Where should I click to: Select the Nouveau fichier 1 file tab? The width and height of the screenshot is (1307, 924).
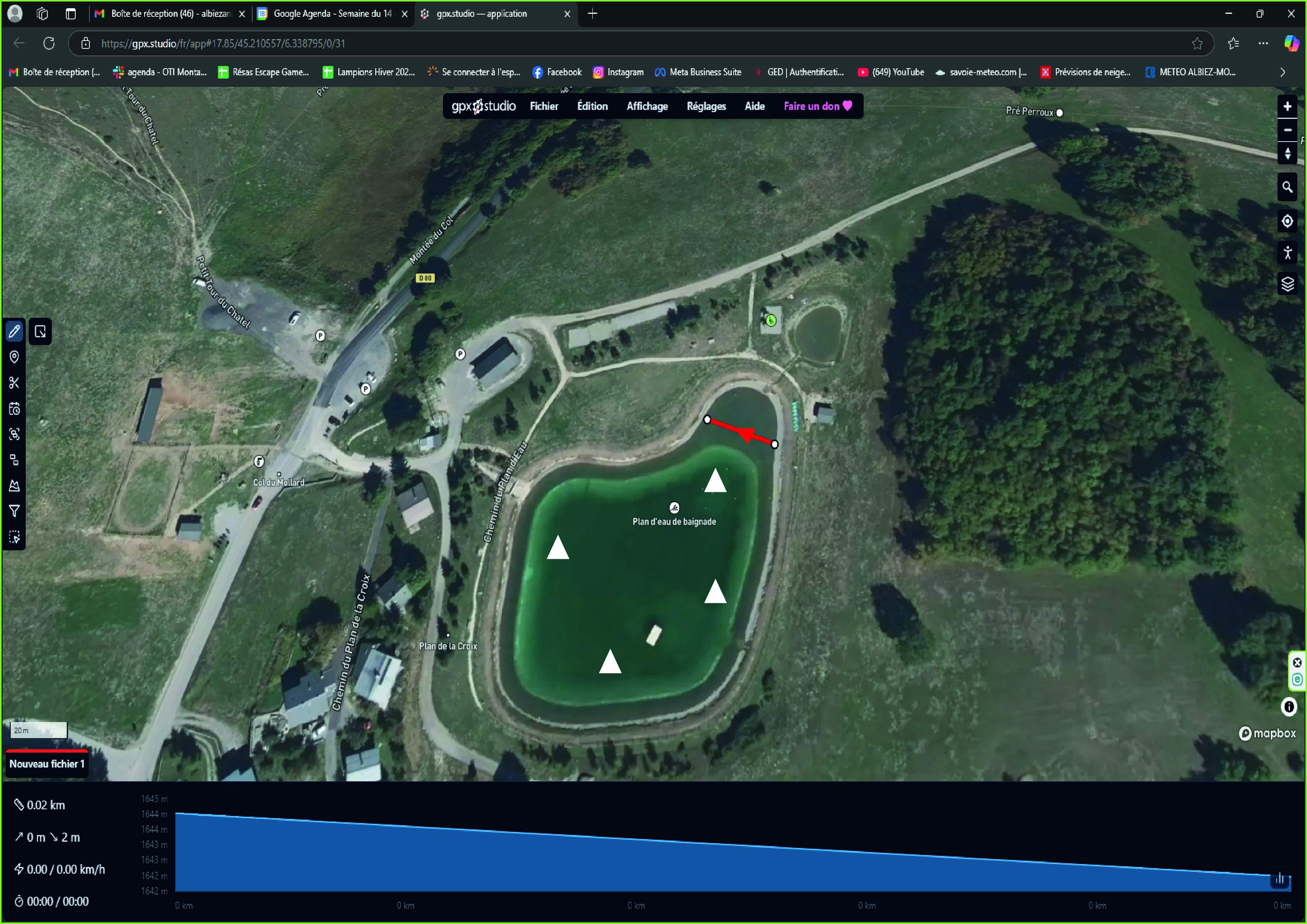click(x=47, y=764)
